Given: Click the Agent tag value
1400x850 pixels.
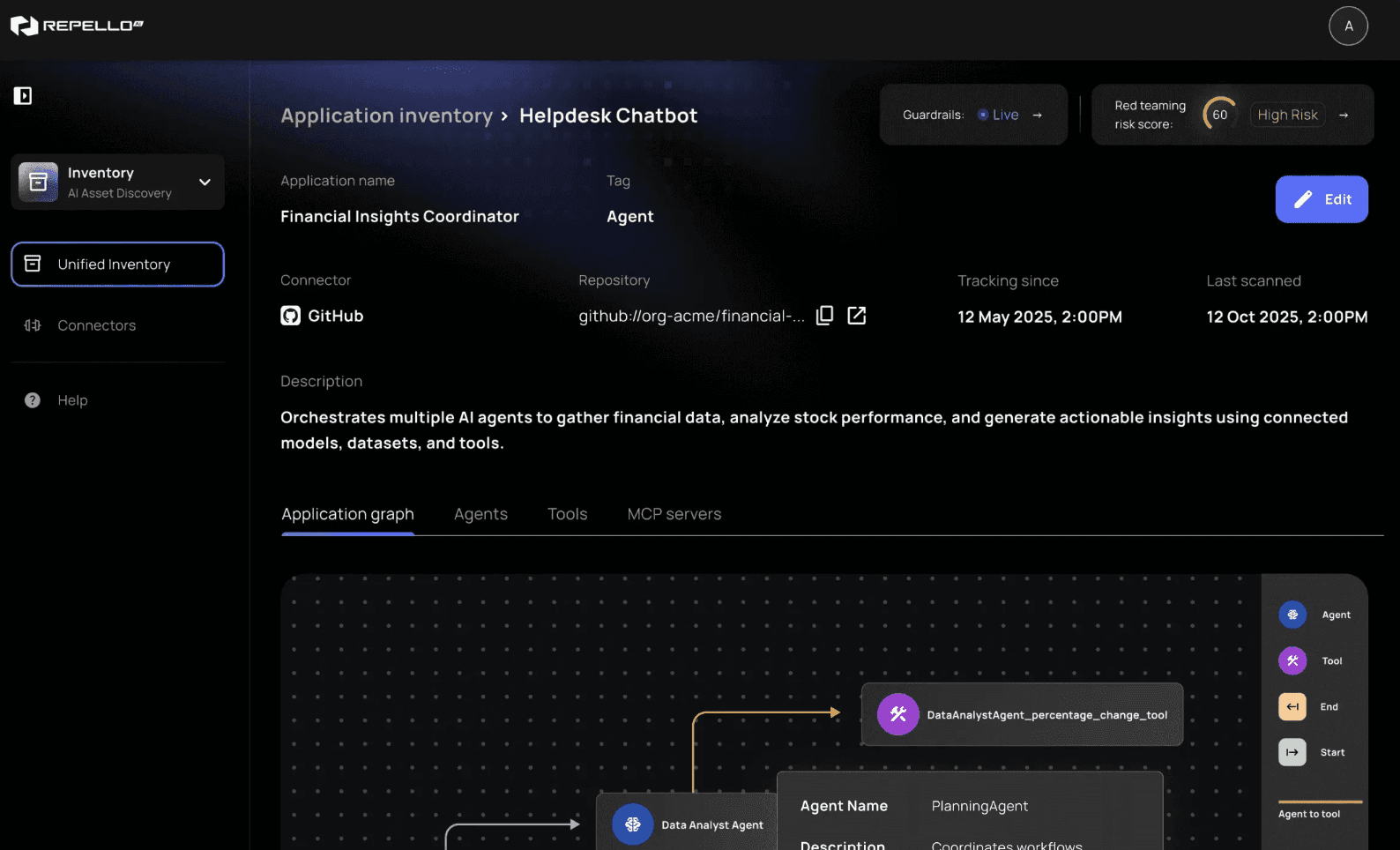Looking at the screenshot, I should click(630, 216).
